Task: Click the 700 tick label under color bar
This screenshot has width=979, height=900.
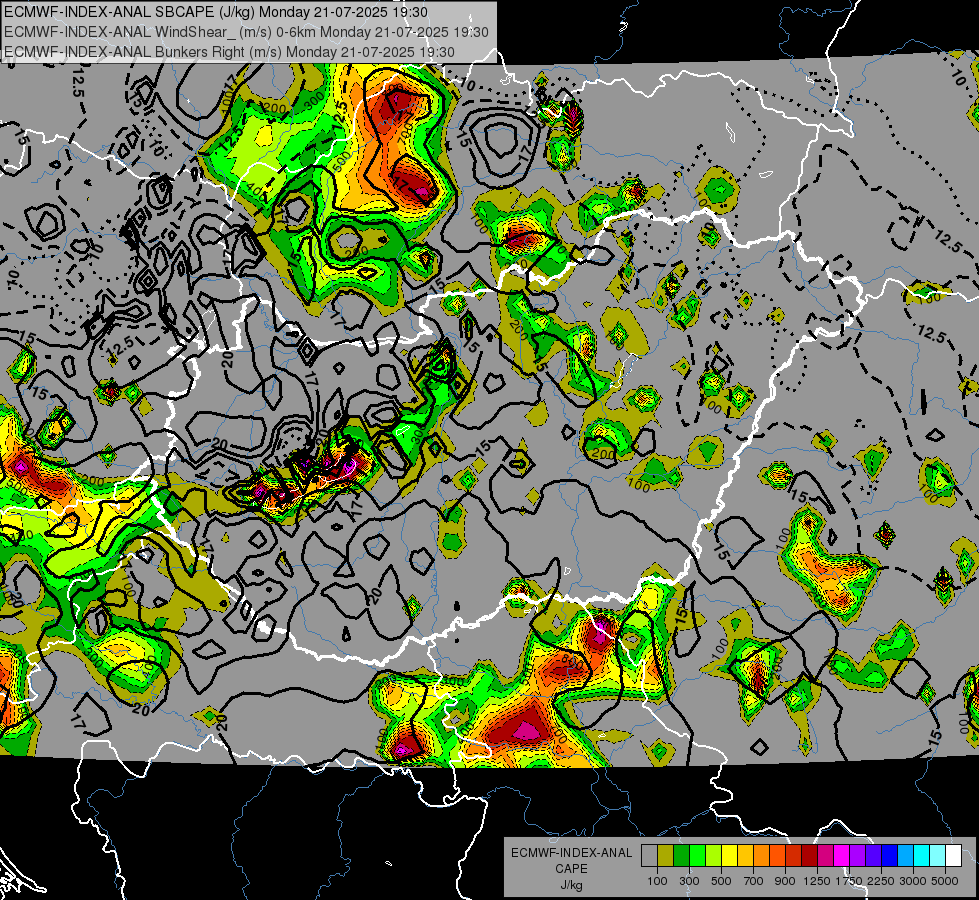Action: pos(754,881)
